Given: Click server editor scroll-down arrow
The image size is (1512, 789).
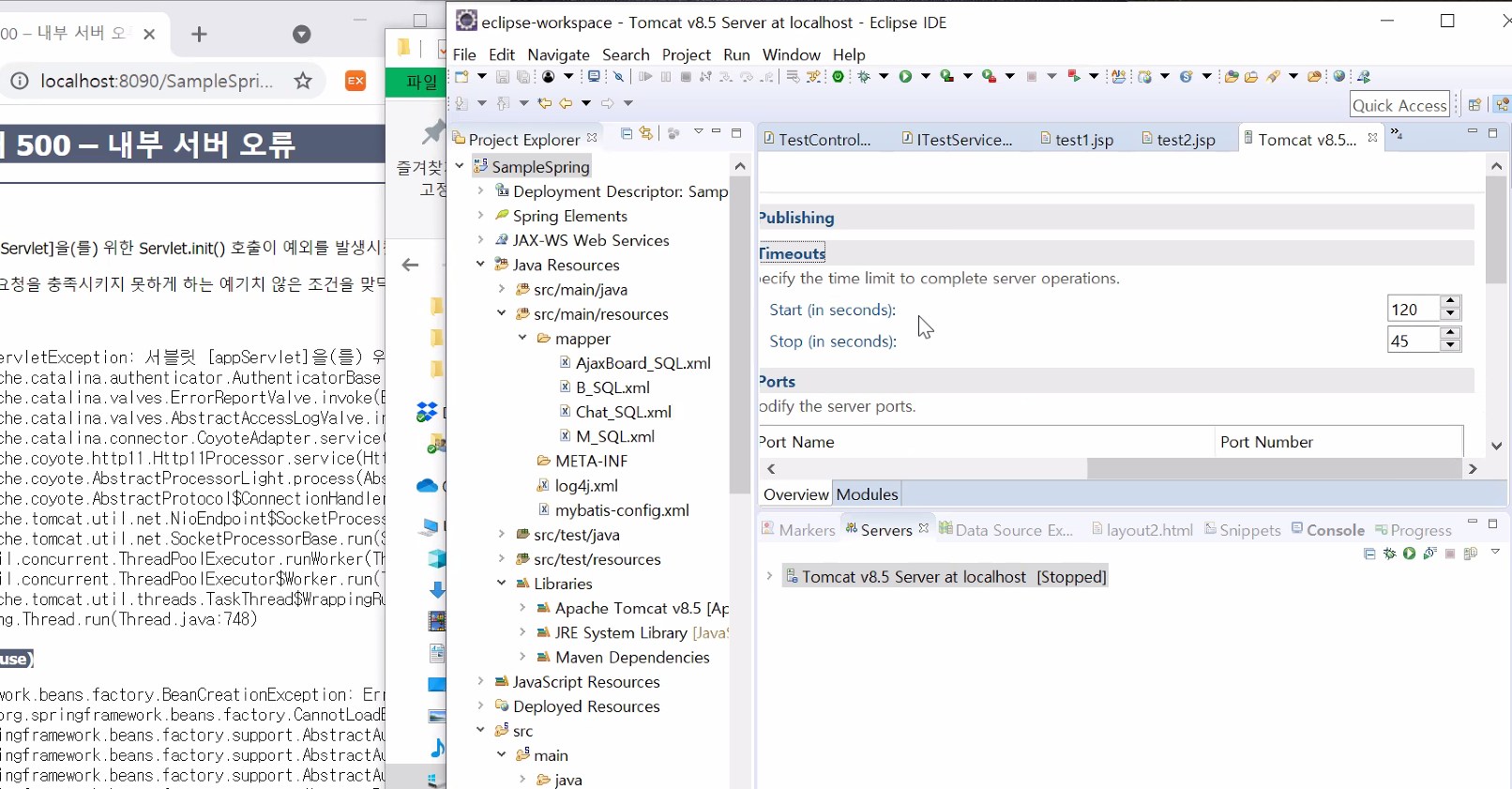Looking at the screenshot, I should [1496, 446].
